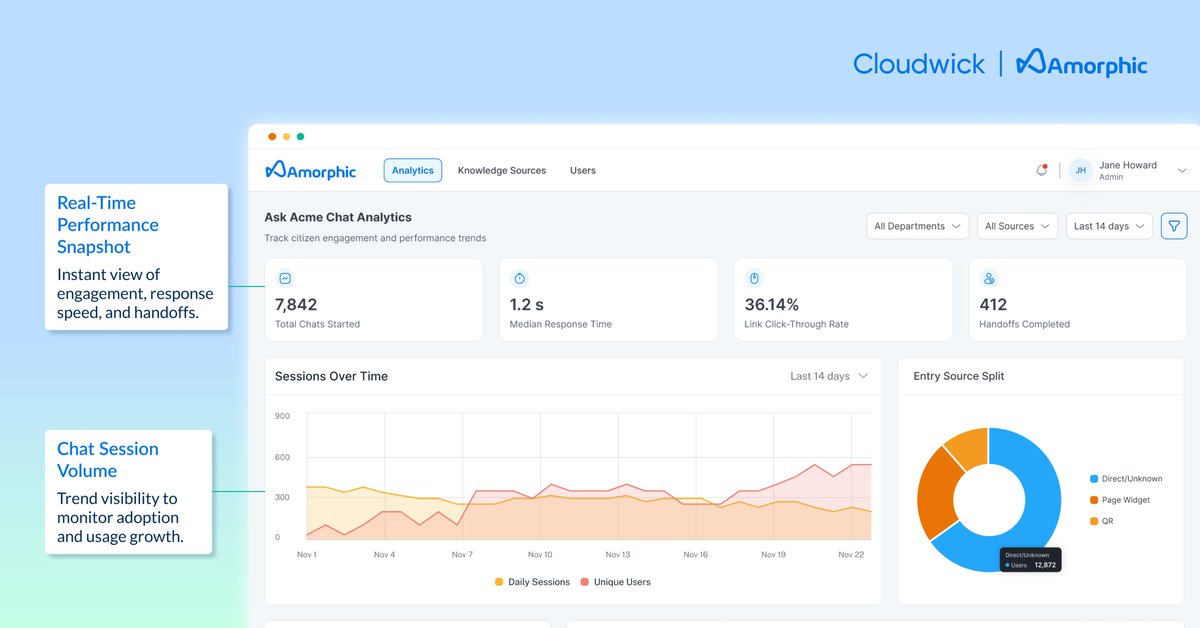The width and height of the screenshot is (1200, 628).
Task: Toggle the Daily Sessions legend item
Action: [x=532, y=582]
